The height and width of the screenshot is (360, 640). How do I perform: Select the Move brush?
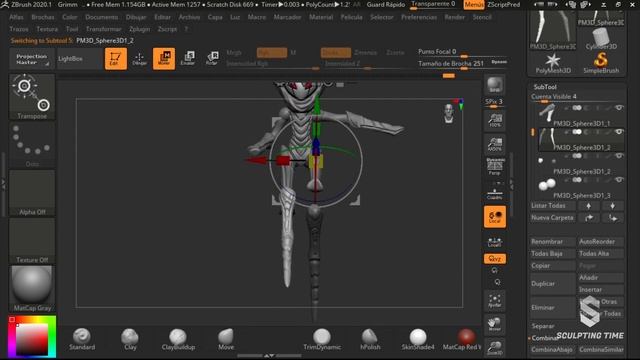pos(226,339)
